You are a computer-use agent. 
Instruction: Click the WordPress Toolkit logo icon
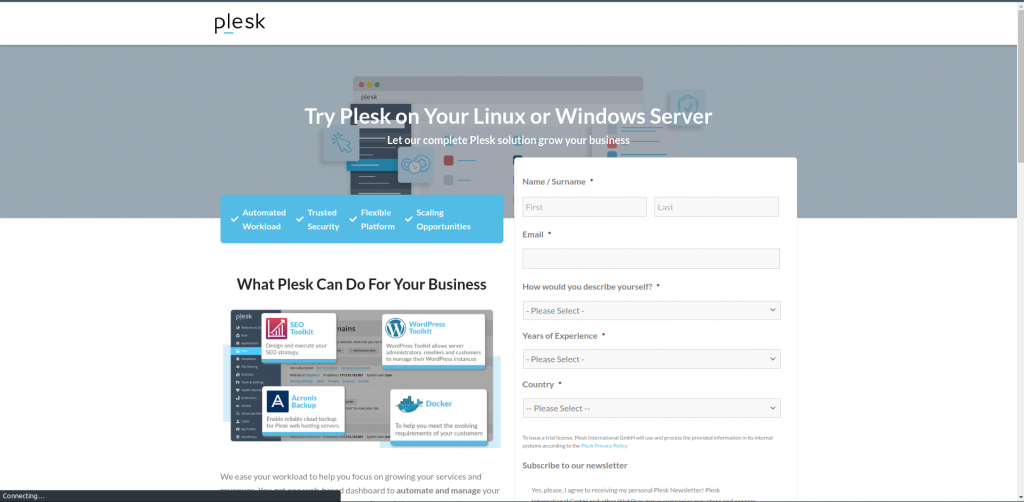pos(395,328)
